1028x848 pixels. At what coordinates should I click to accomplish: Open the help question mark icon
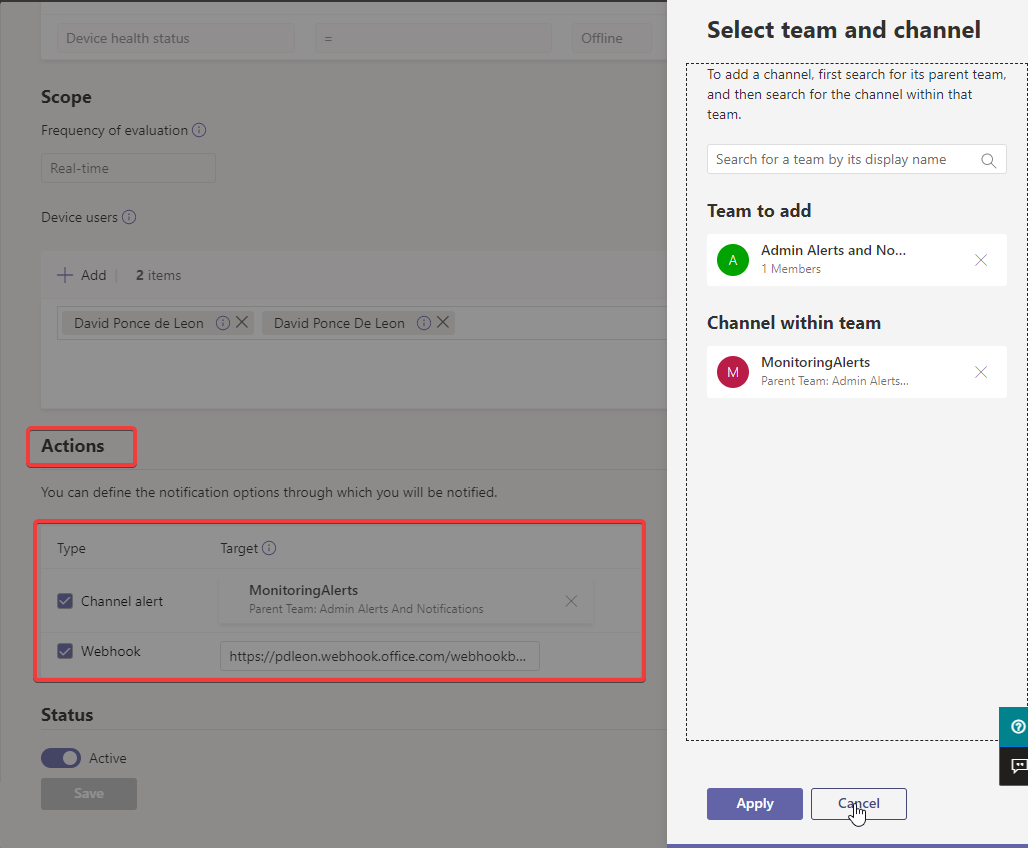(x=1017, y=727)
